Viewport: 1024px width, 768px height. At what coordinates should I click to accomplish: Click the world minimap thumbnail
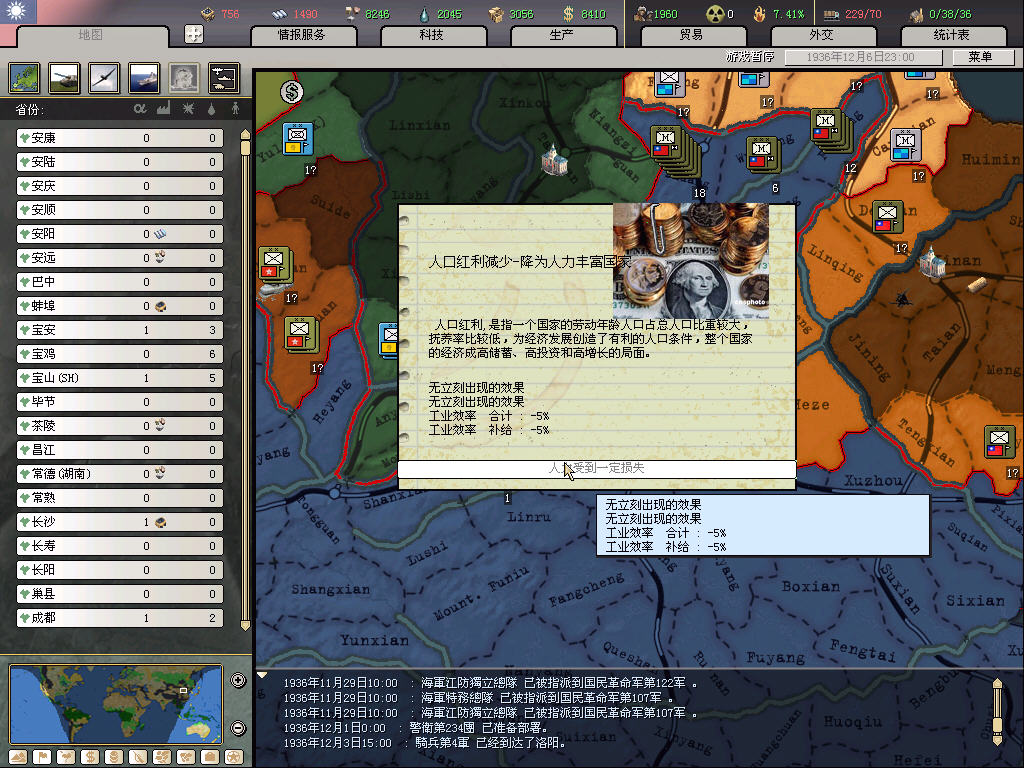(x=116, y=704)
